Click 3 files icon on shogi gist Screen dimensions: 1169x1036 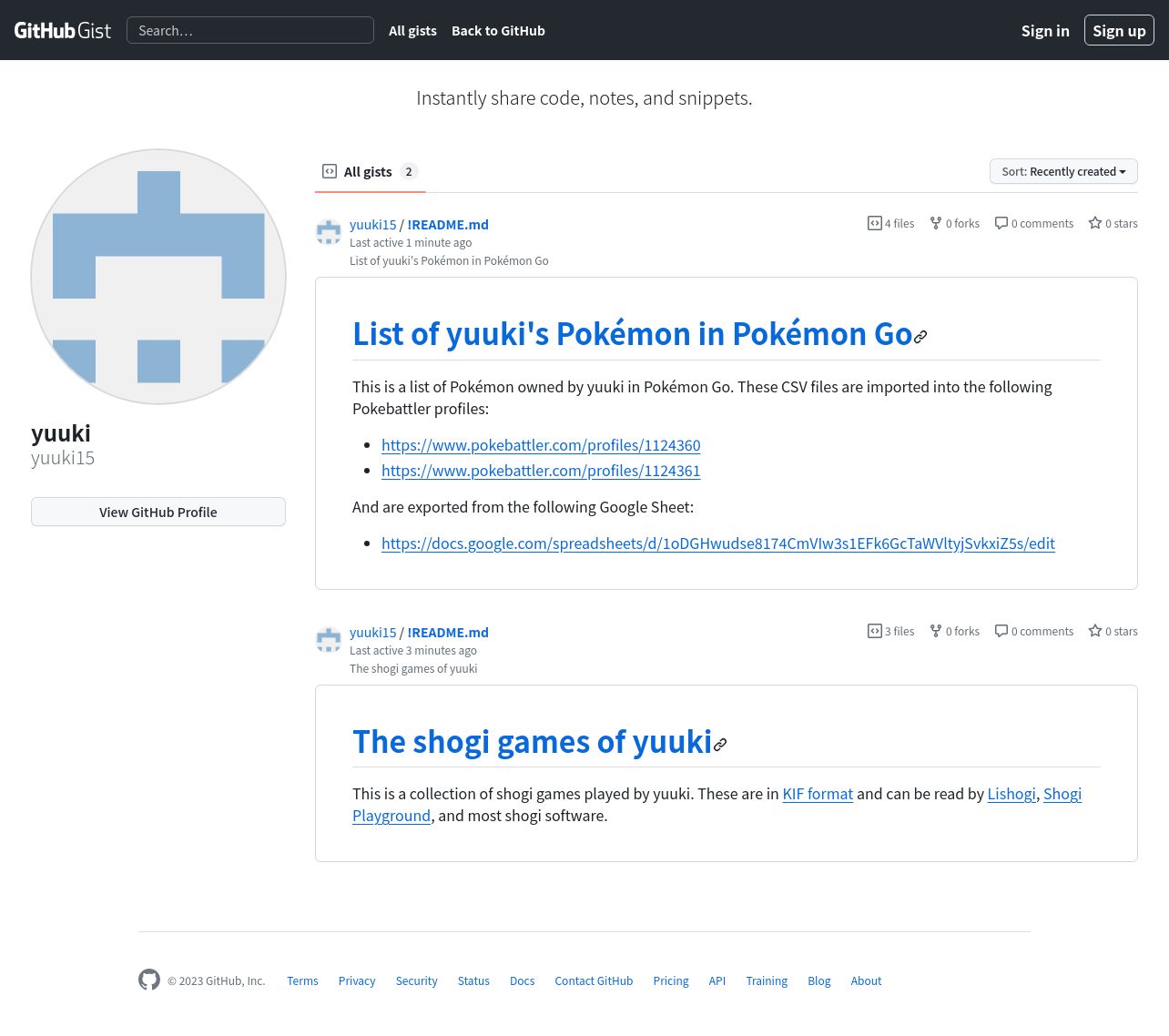pyautogui.click(x=875, y=631)
